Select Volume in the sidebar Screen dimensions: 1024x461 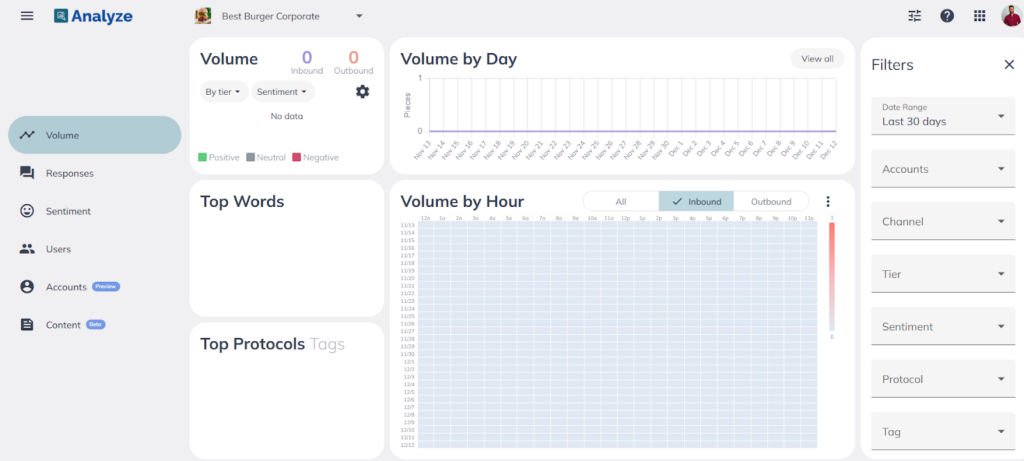95,135
